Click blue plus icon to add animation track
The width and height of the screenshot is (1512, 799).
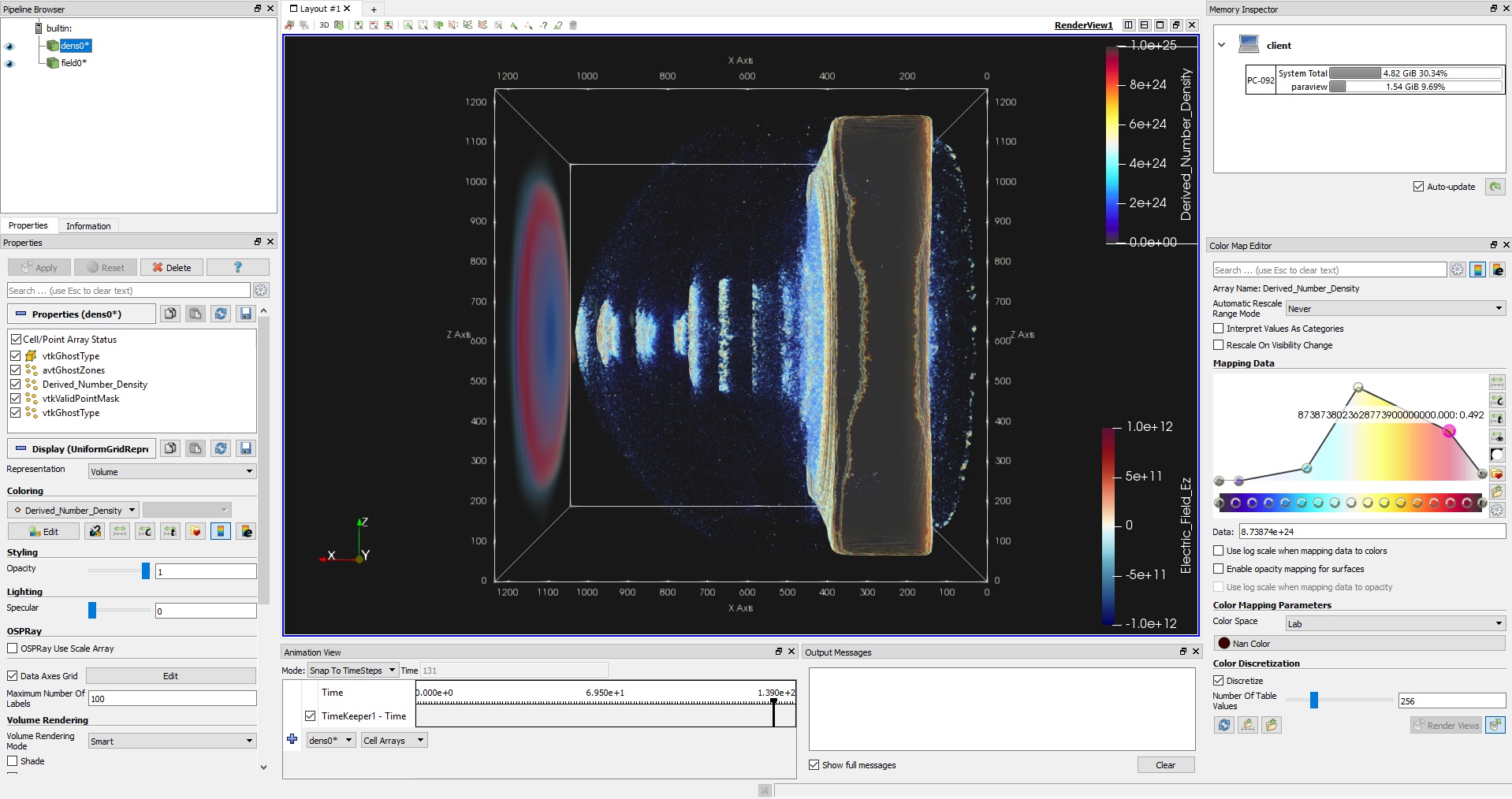(292, 739)
